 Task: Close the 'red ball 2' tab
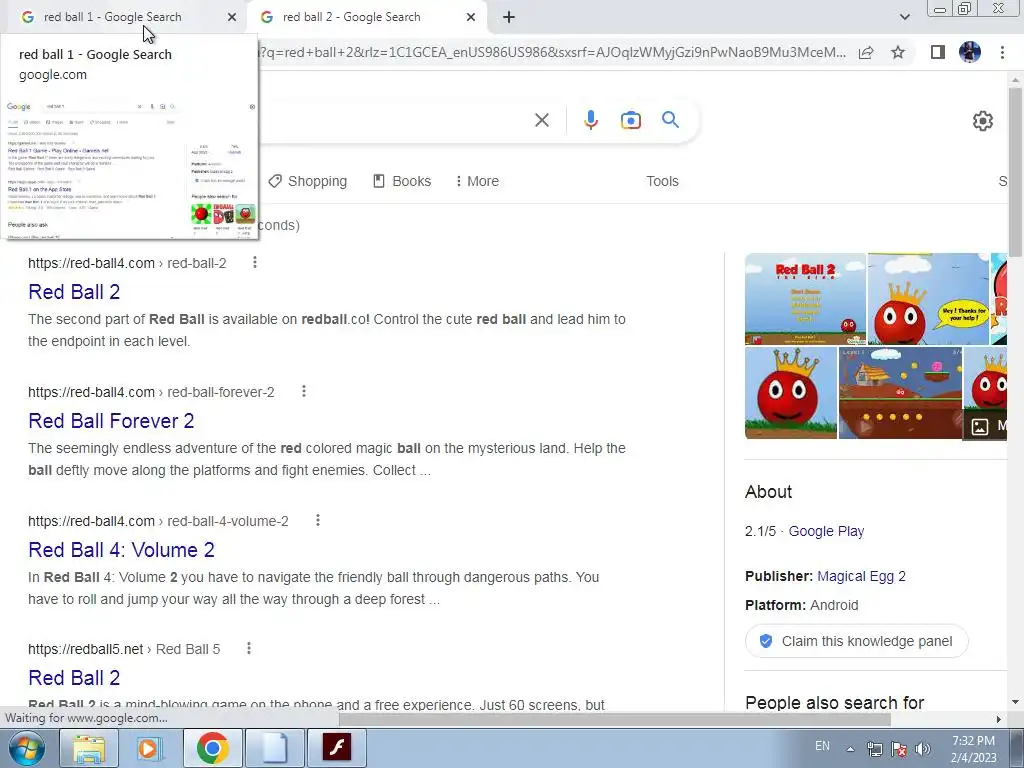click(x=471, y=17)
